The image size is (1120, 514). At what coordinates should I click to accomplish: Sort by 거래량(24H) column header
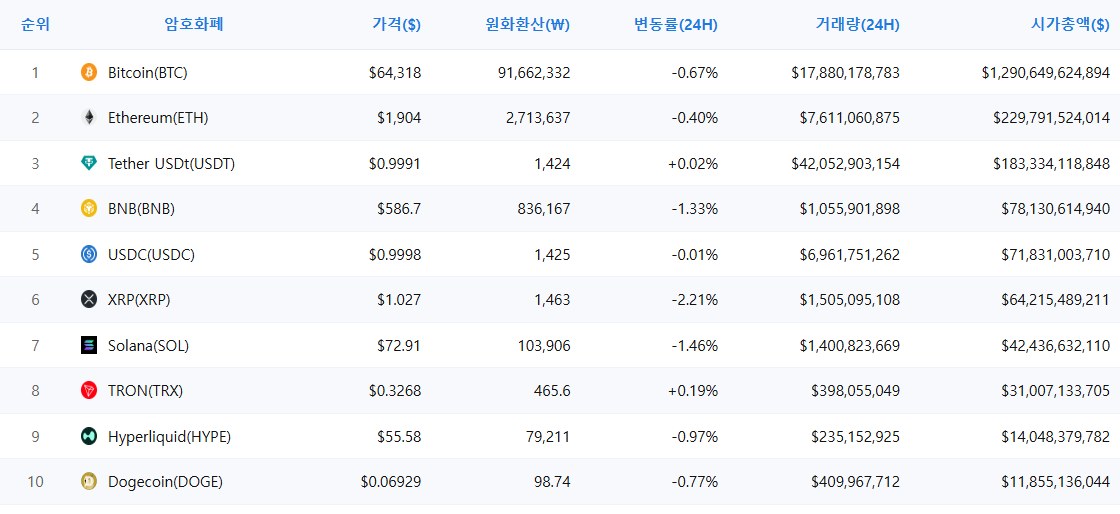click(857, 24)
